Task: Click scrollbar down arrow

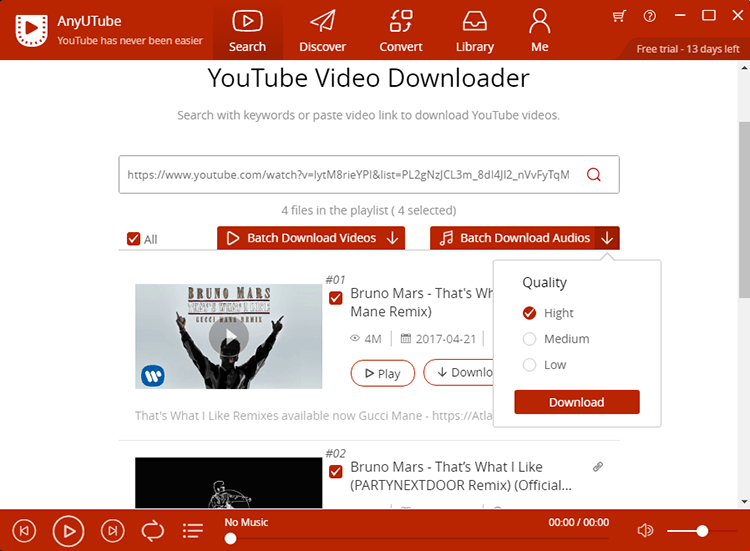Action: click(x=744, y=502)
